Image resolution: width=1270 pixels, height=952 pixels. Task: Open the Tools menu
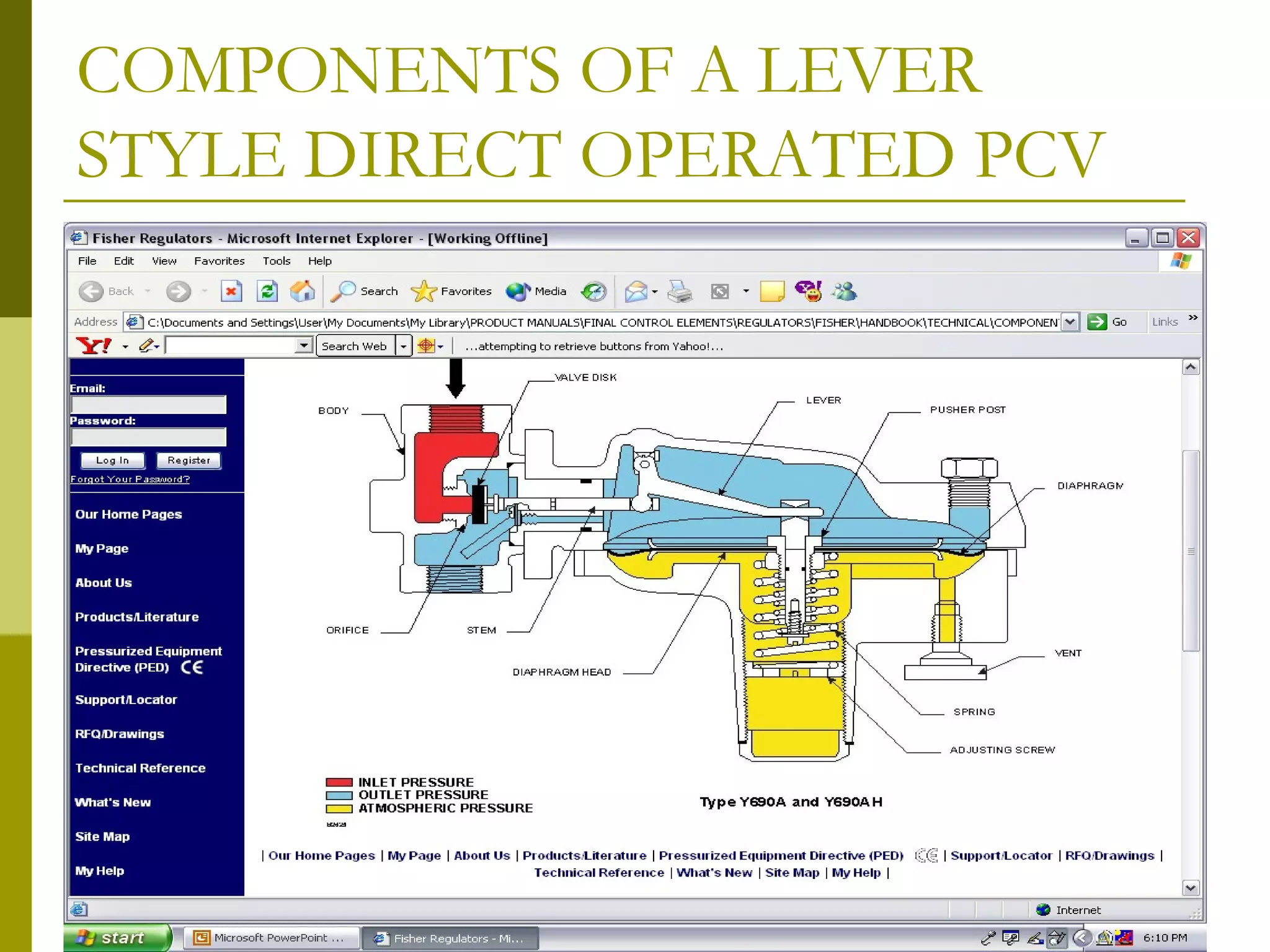(277, 261)
